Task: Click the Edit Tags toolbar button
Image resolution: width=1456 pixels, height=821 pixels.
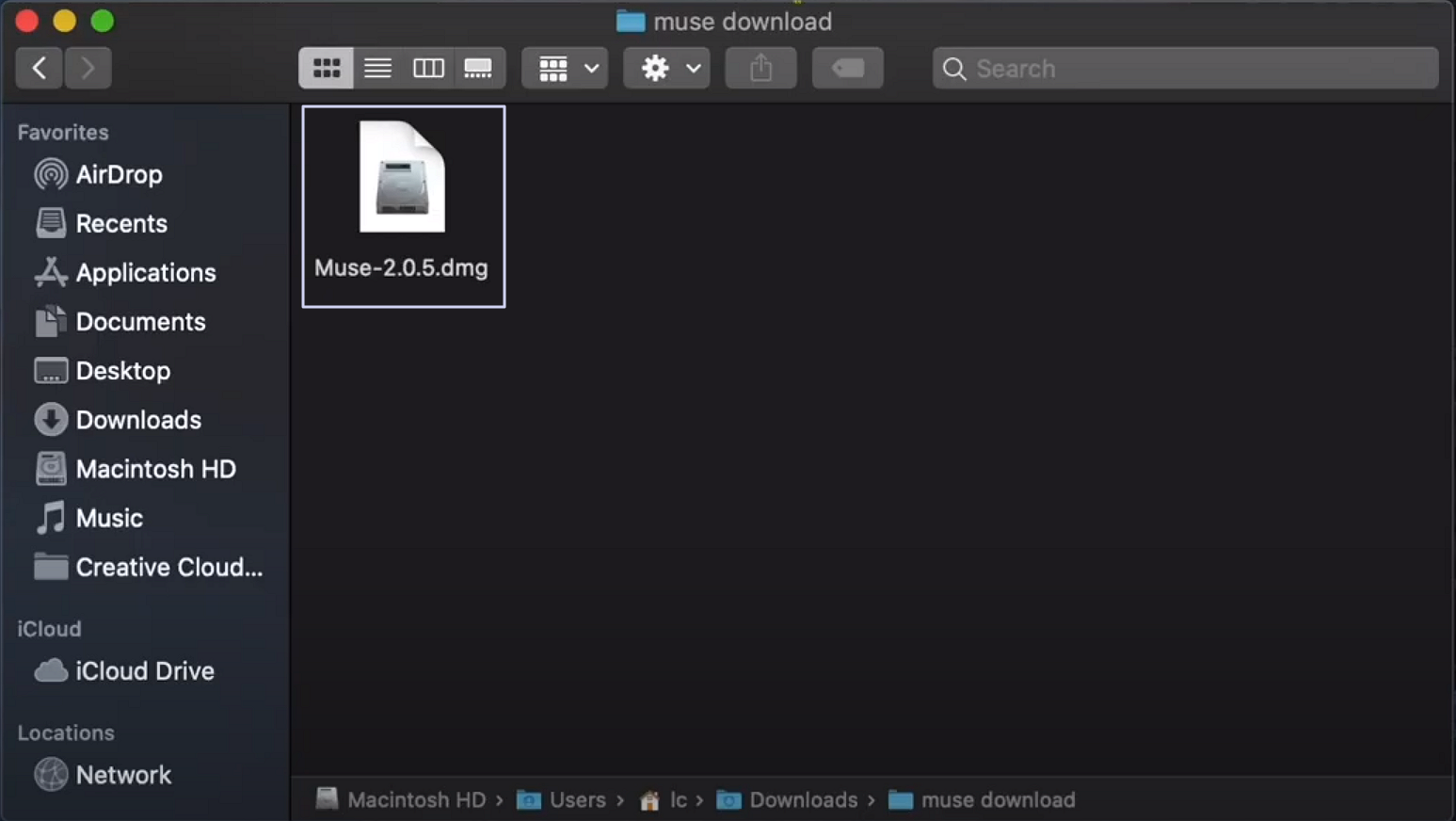Action: [x=847, y=68]
